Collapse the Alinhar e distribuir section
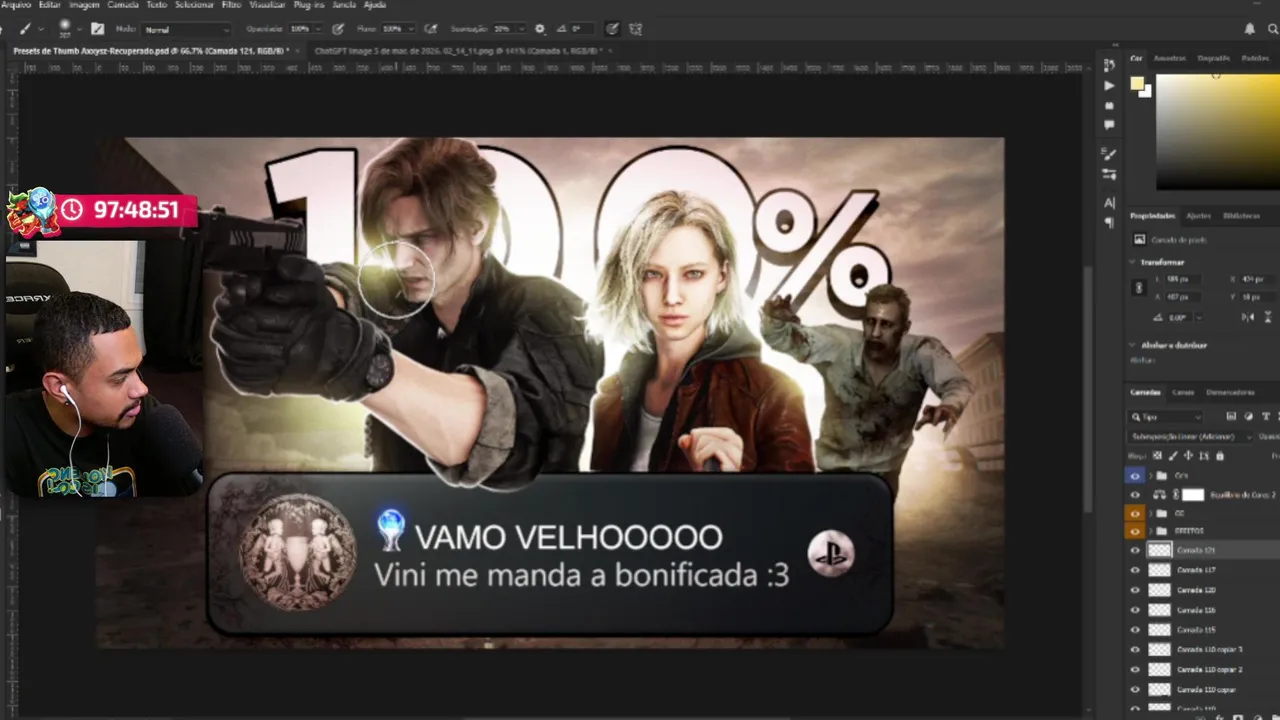The height and width of the screenshot is (720, 1280). [x=1133, y=345]
